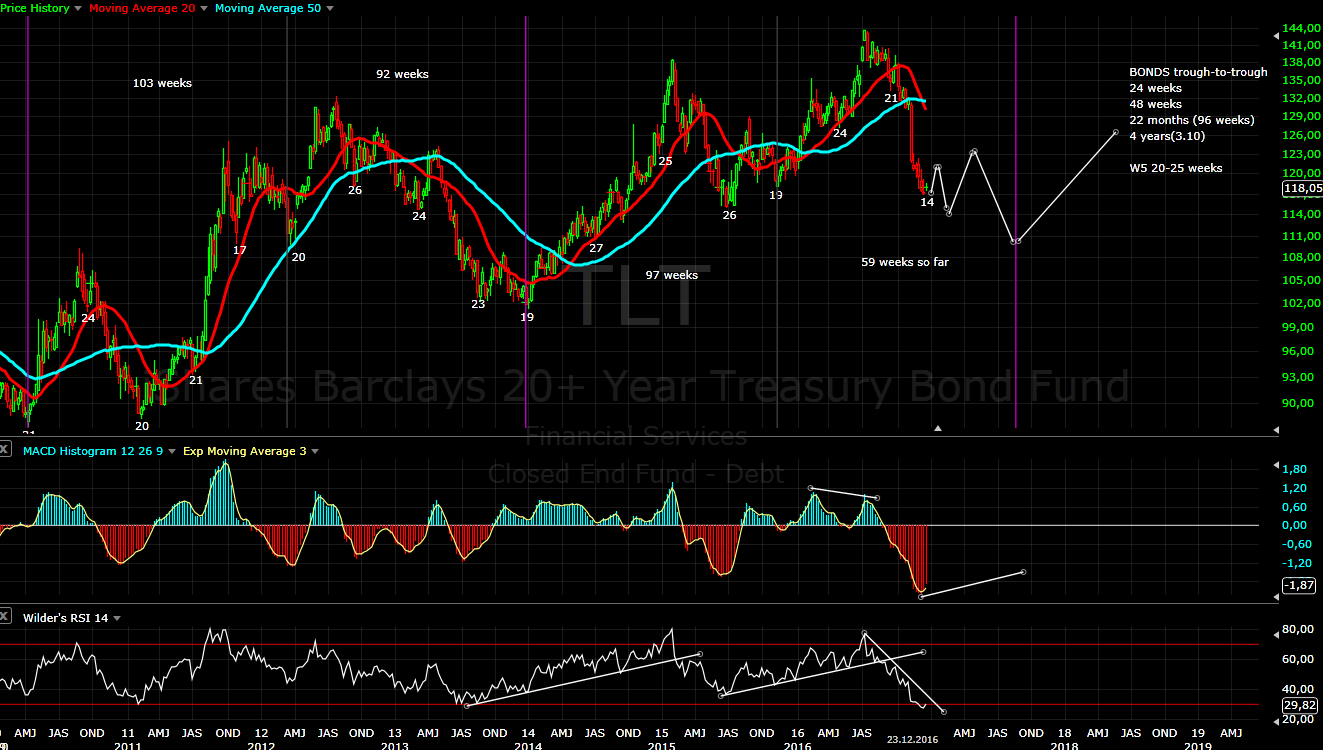The image size is (1323, 750).
Task: Click the 118,05 last-price indicator box
Action: pyautogui.click(x=1302, y=188)
